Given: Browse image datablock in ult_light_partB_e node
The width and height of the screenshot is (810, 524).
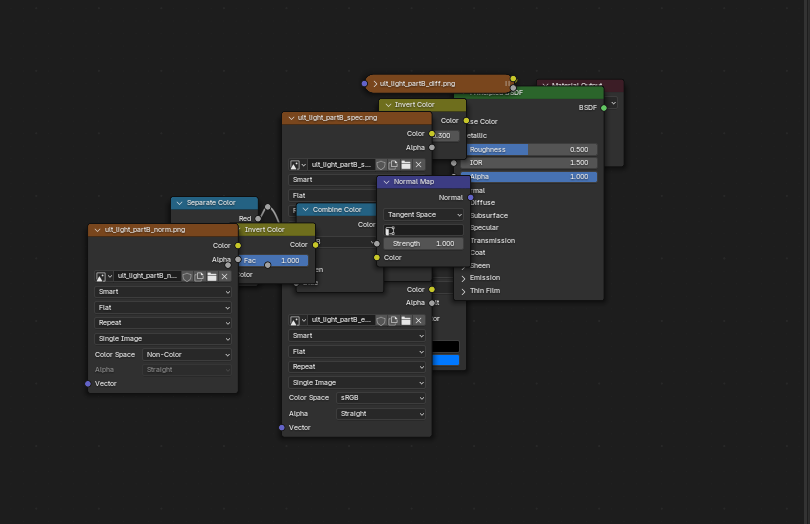Looking at the screenshot, I should point(298,320).
